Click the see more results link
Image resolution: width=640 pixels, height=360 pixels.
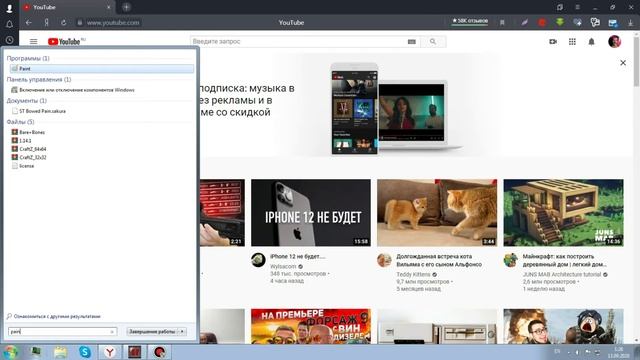point(53,316)
